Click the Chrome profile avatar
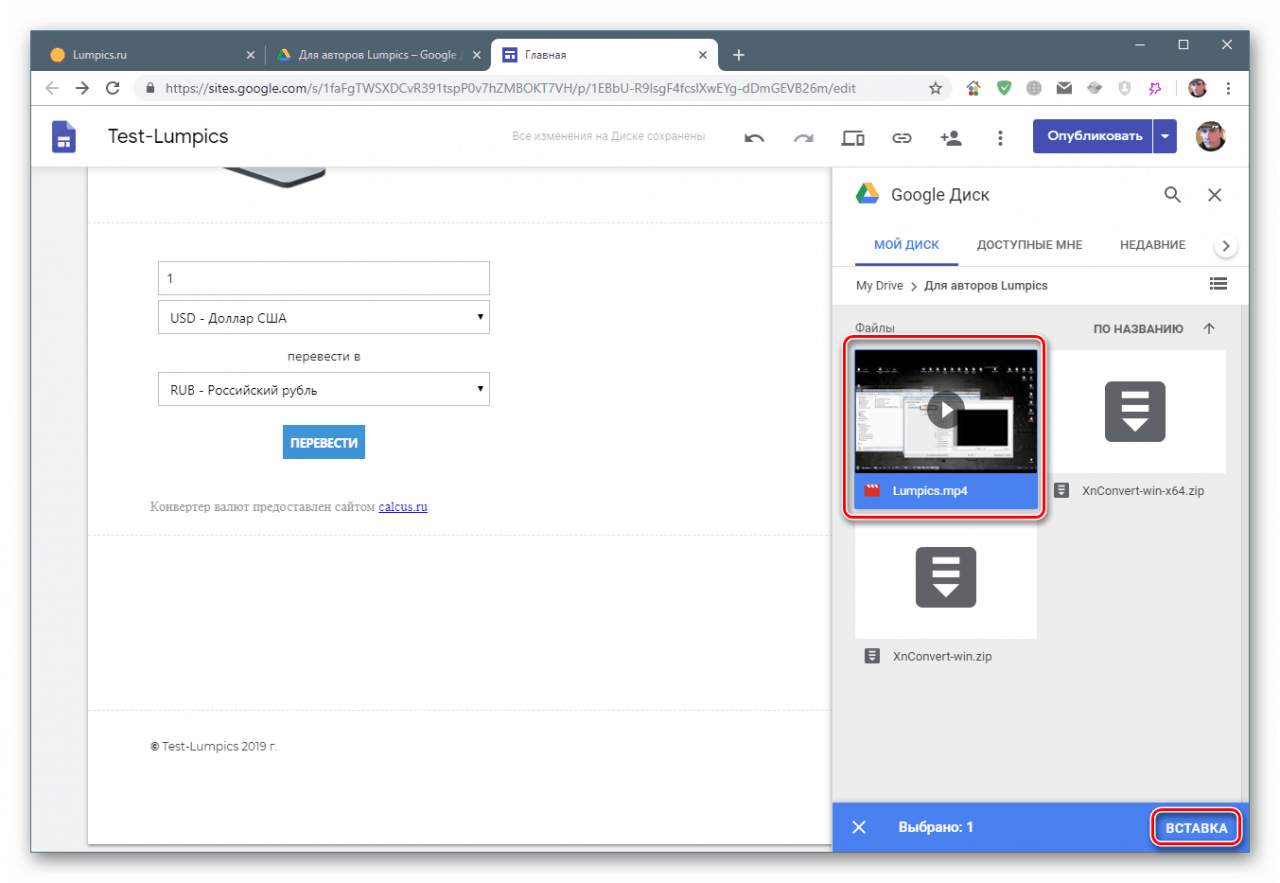The width and height of the screenshot is (1280, 883). [x=1197, y=88]
